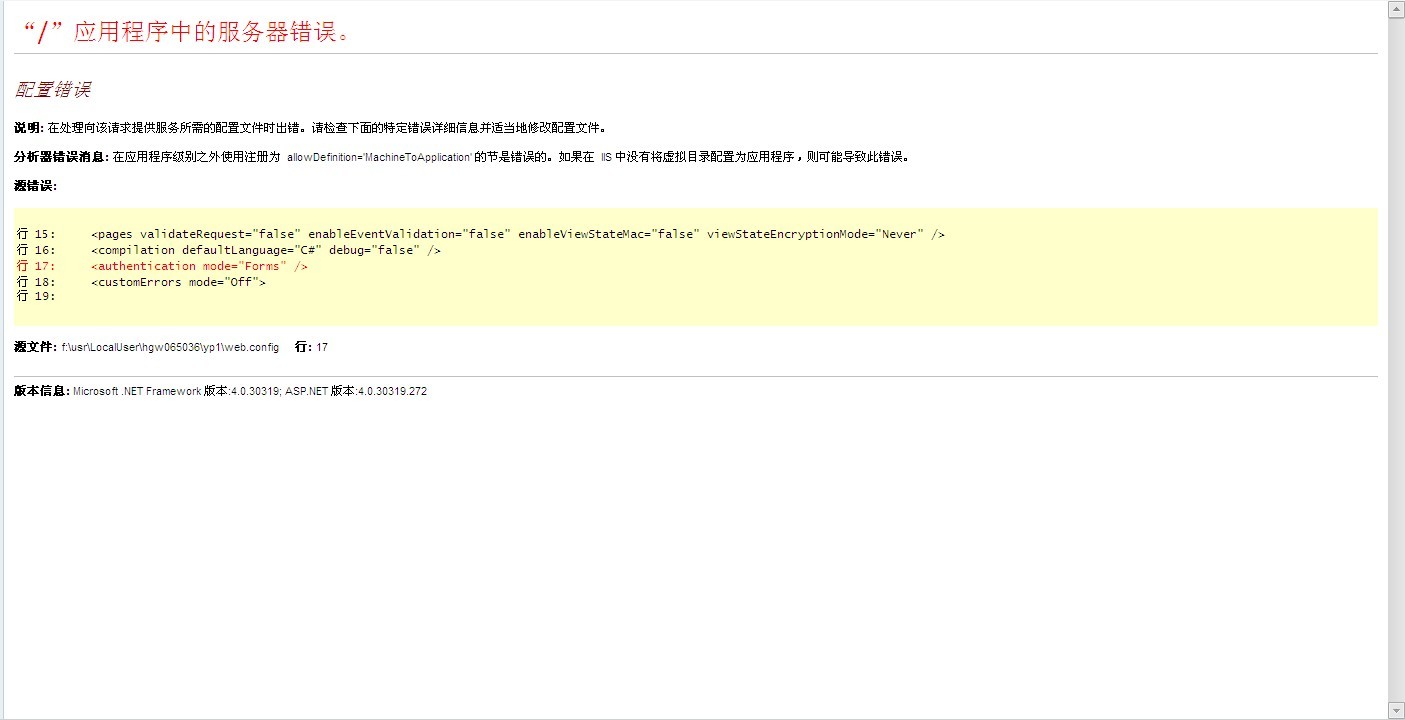The height and width of the screenshot is (720, 1405).
Task: Click the scrollbar down arrow
Action: tap(1396, 710)
